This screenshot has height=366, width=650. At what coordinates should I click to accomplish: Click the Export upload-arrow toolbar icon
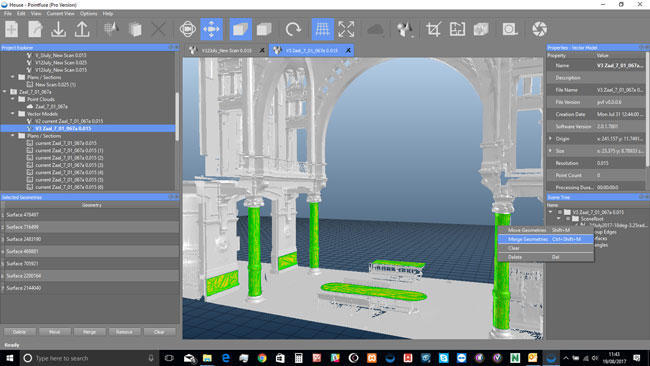coord(82,29)
